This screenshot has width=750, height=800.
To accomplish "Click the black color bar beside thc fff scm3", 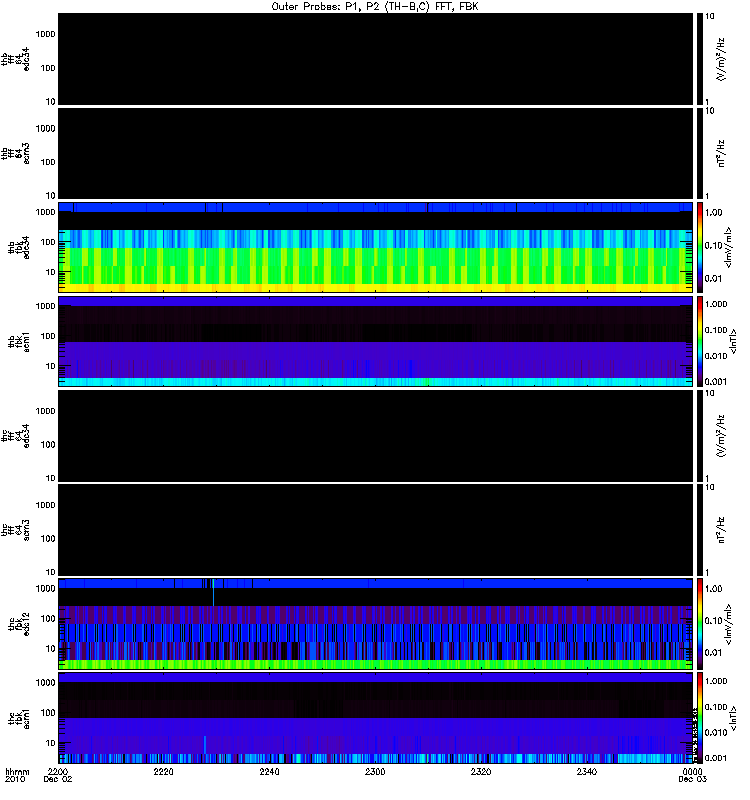I will (700, 530).
